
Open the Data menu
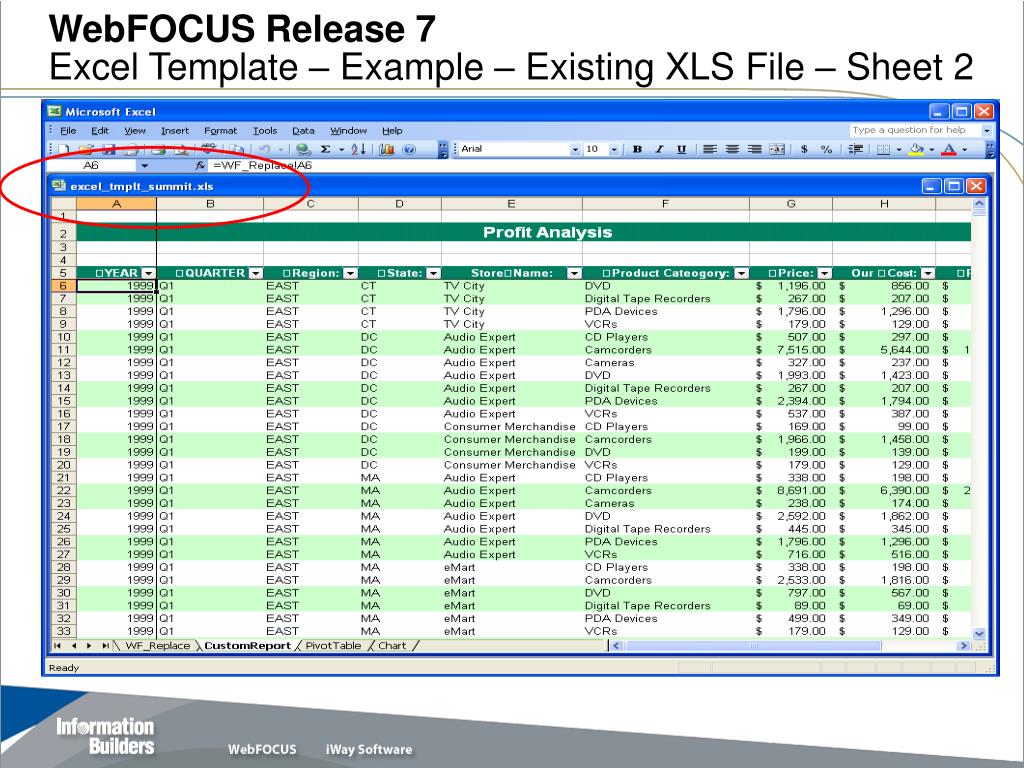point(303,131)
